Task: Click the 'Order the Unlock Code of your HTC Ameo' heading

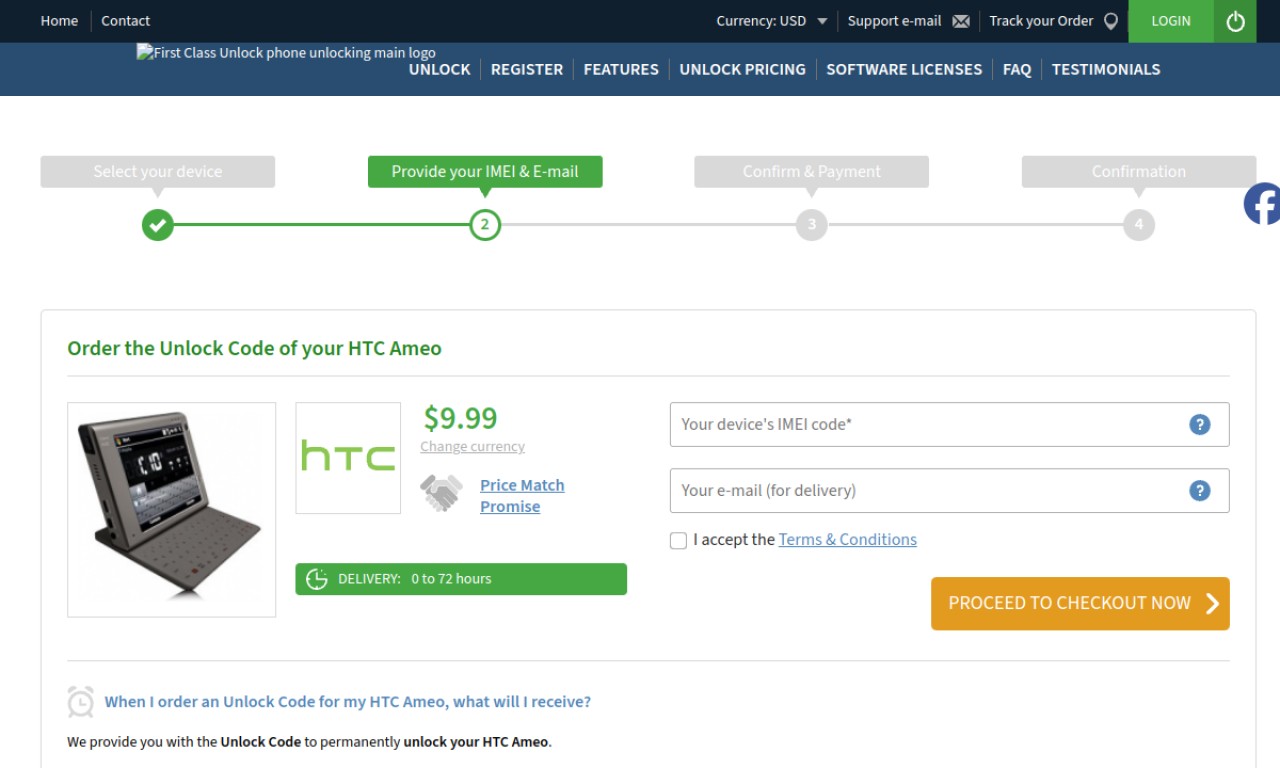Action: tap(254, 349)
